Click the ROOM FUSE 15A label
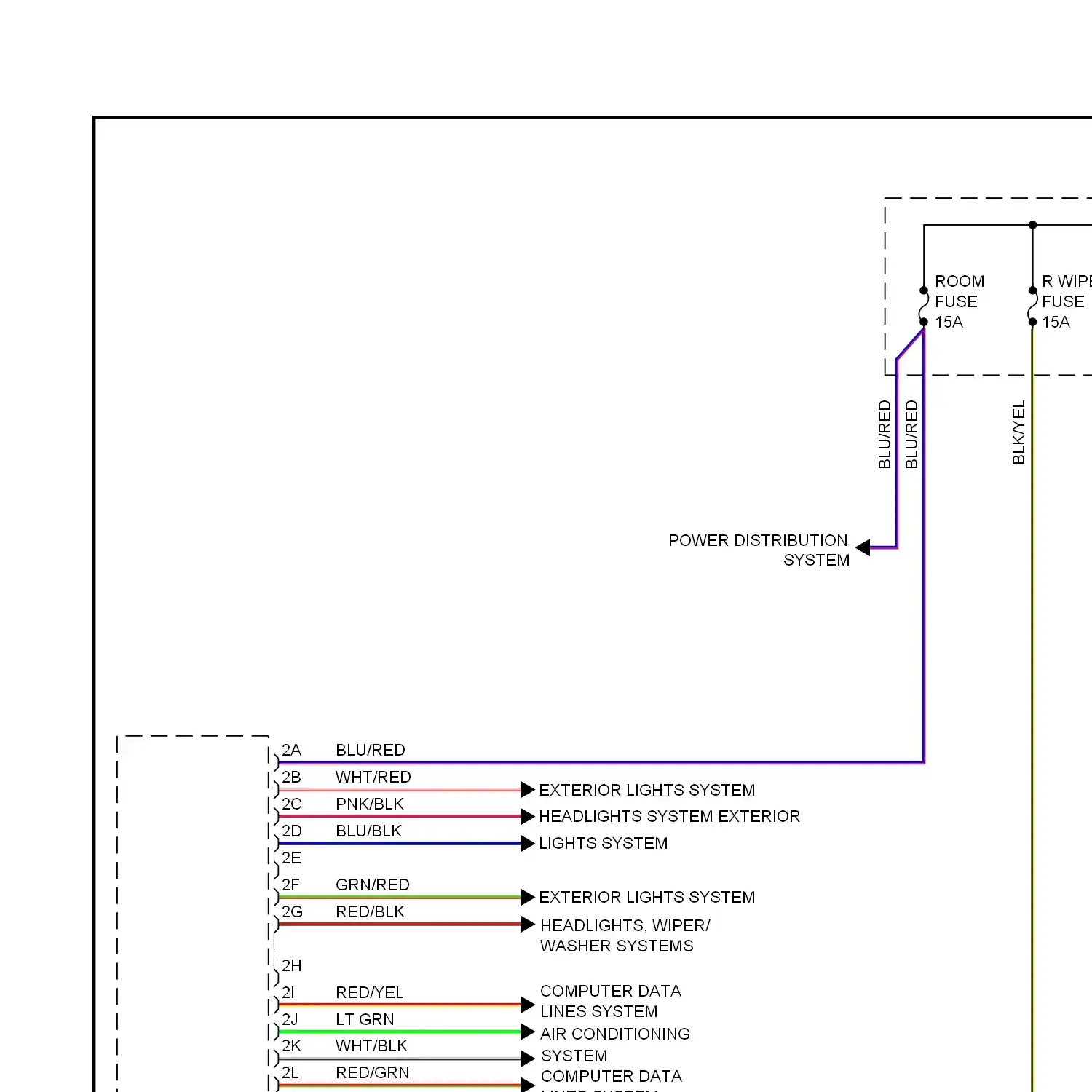This screenshot has width=1092, height=1092. point(960,301)
